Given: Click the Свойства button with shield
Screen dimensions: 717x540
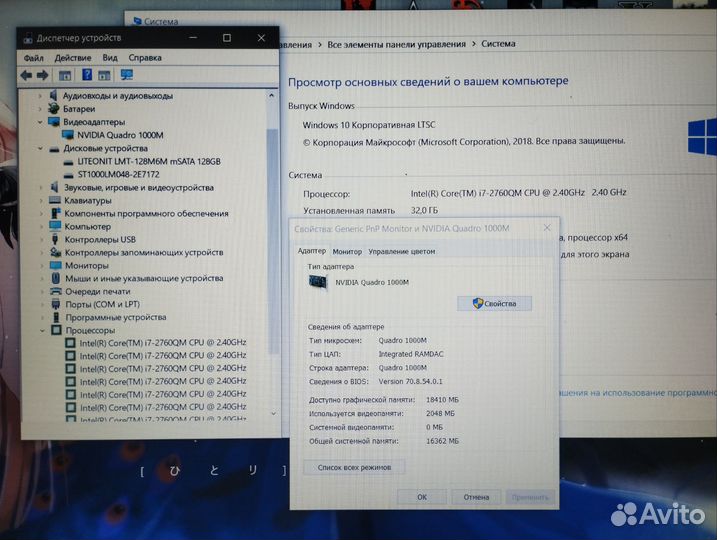Looking at the screenshot, I should pos(494,304).
